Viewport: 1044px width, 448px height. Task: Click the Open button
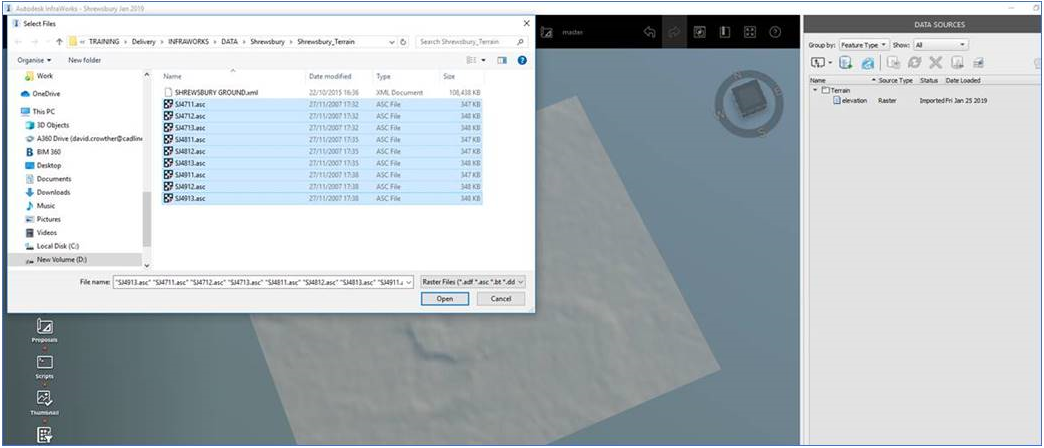(445, 299)
